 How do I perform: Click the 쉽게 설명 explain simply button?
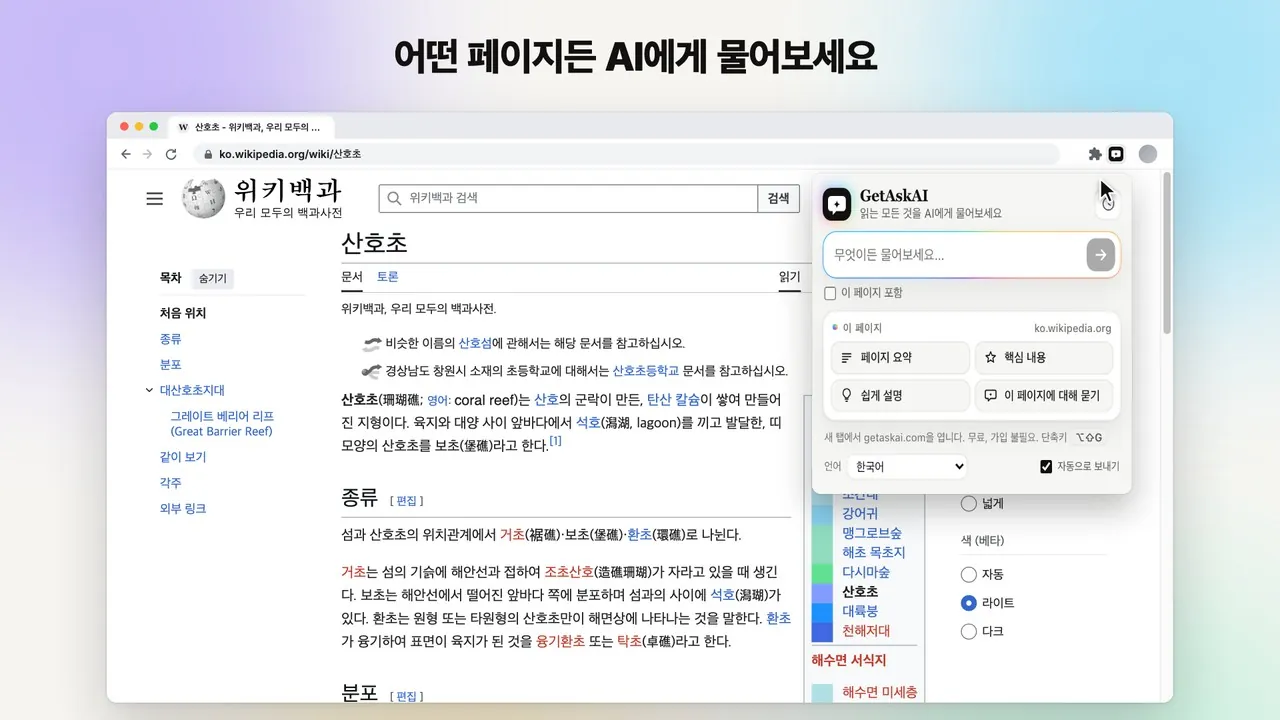[x=900, y=395]
